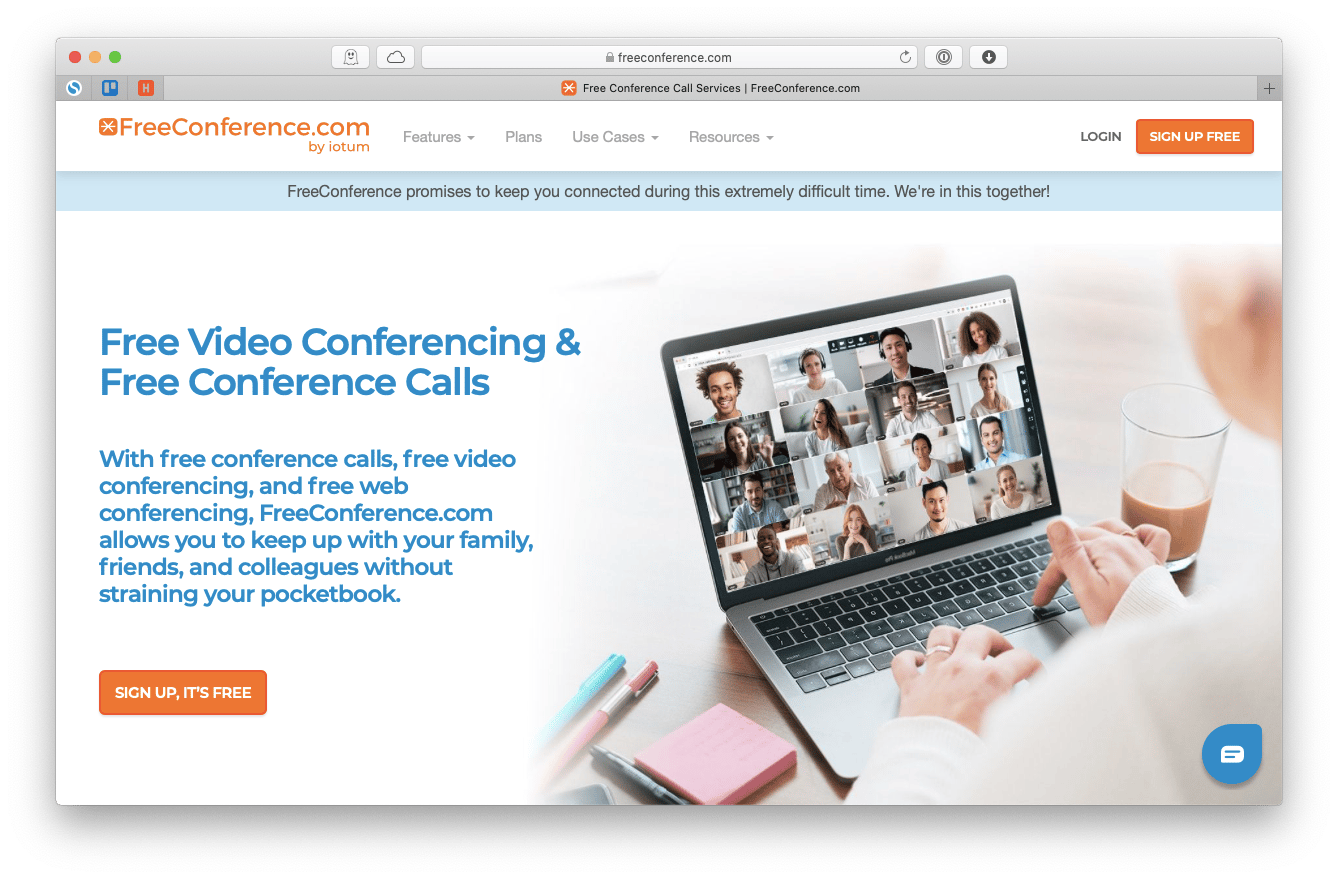The width and height of the screenshot is (1338, 879).
Task: Open the 1Password extension icon
Action: [x=943, y=57]
